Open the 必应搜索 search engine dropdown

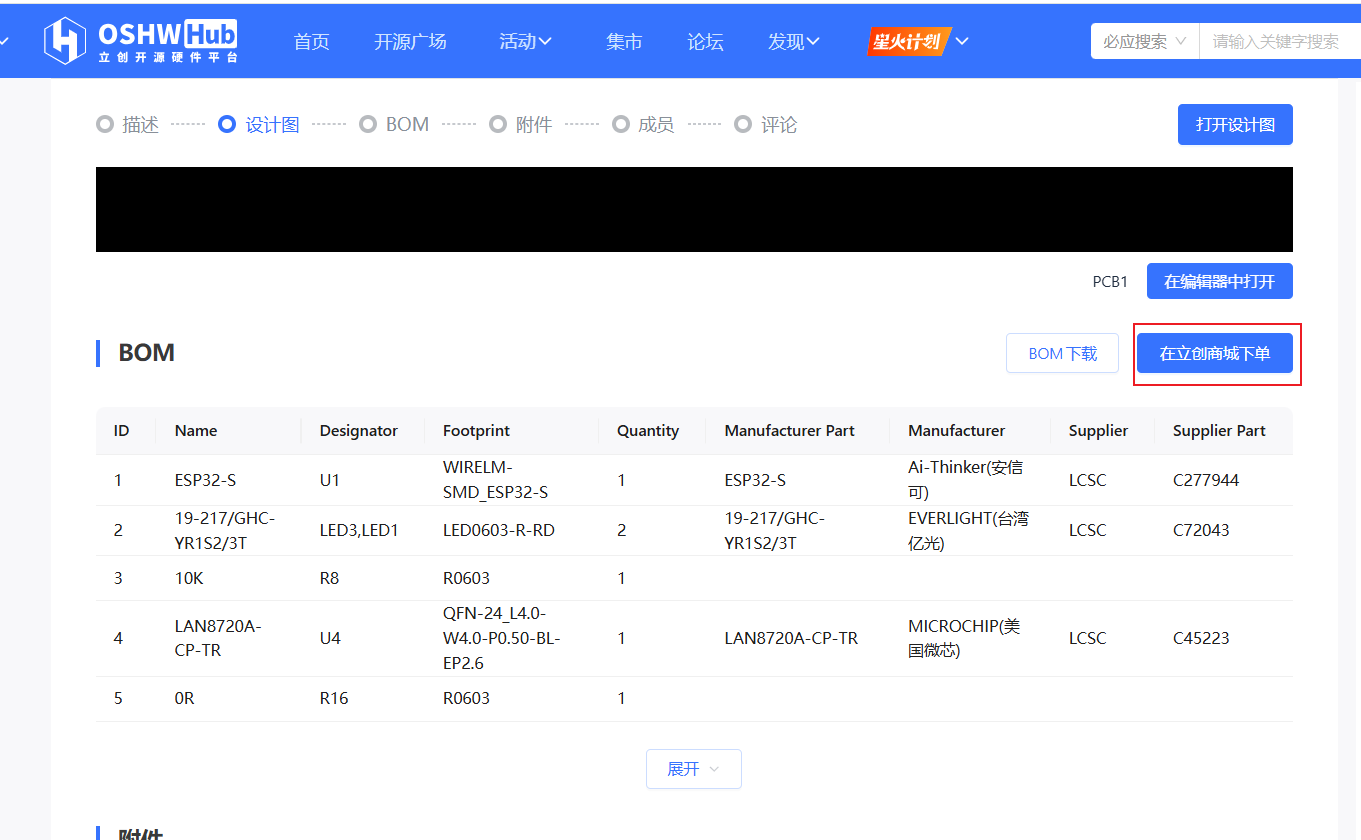click(1144, 41)
